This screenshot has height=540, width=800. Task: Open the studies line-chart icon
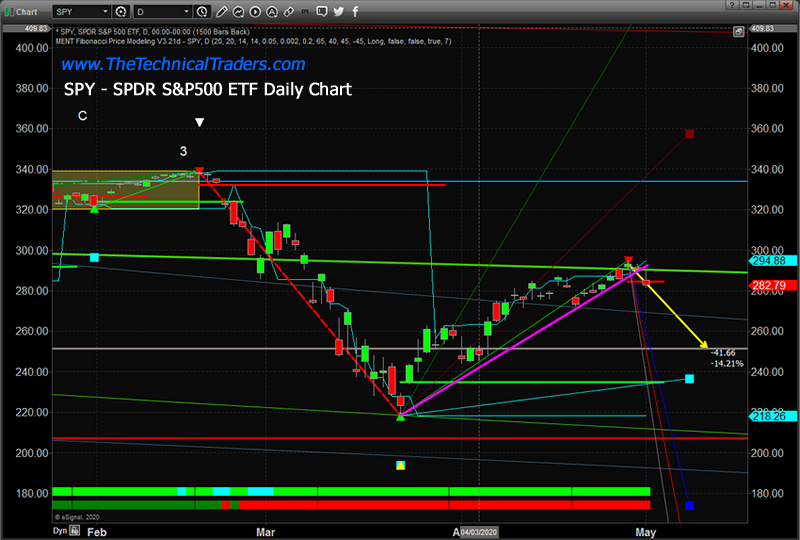[238, 11]
